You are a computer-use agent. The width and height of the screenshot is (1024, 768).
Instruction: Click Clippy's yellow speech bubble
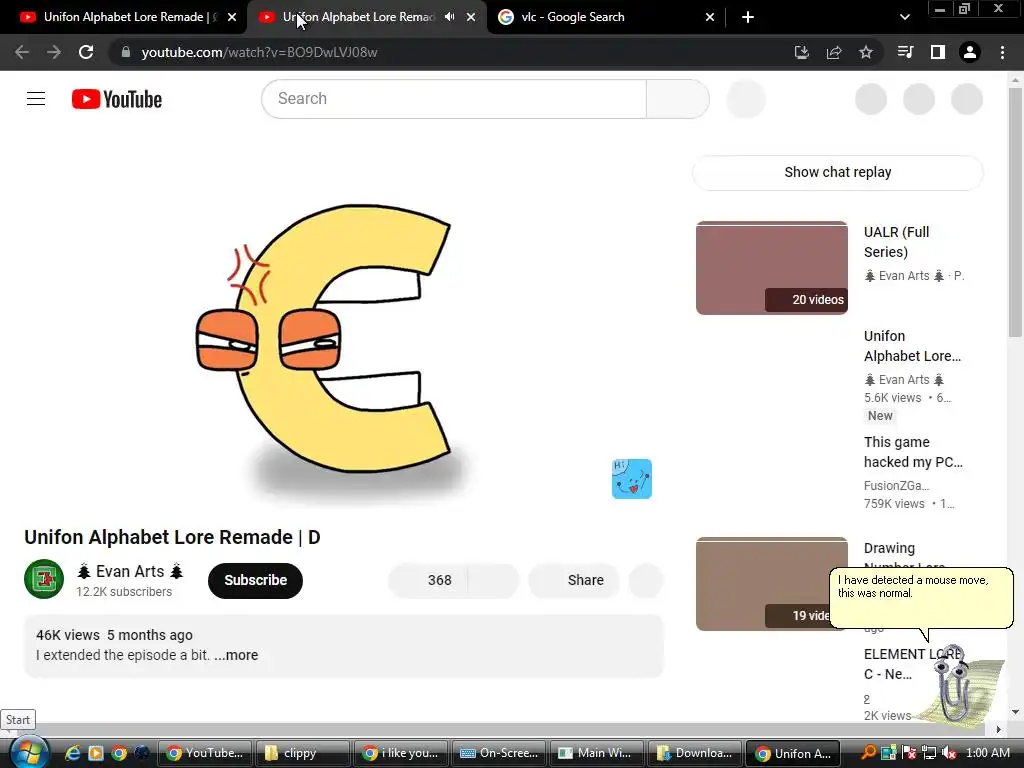pyautogui.click(x=921, y=598)
